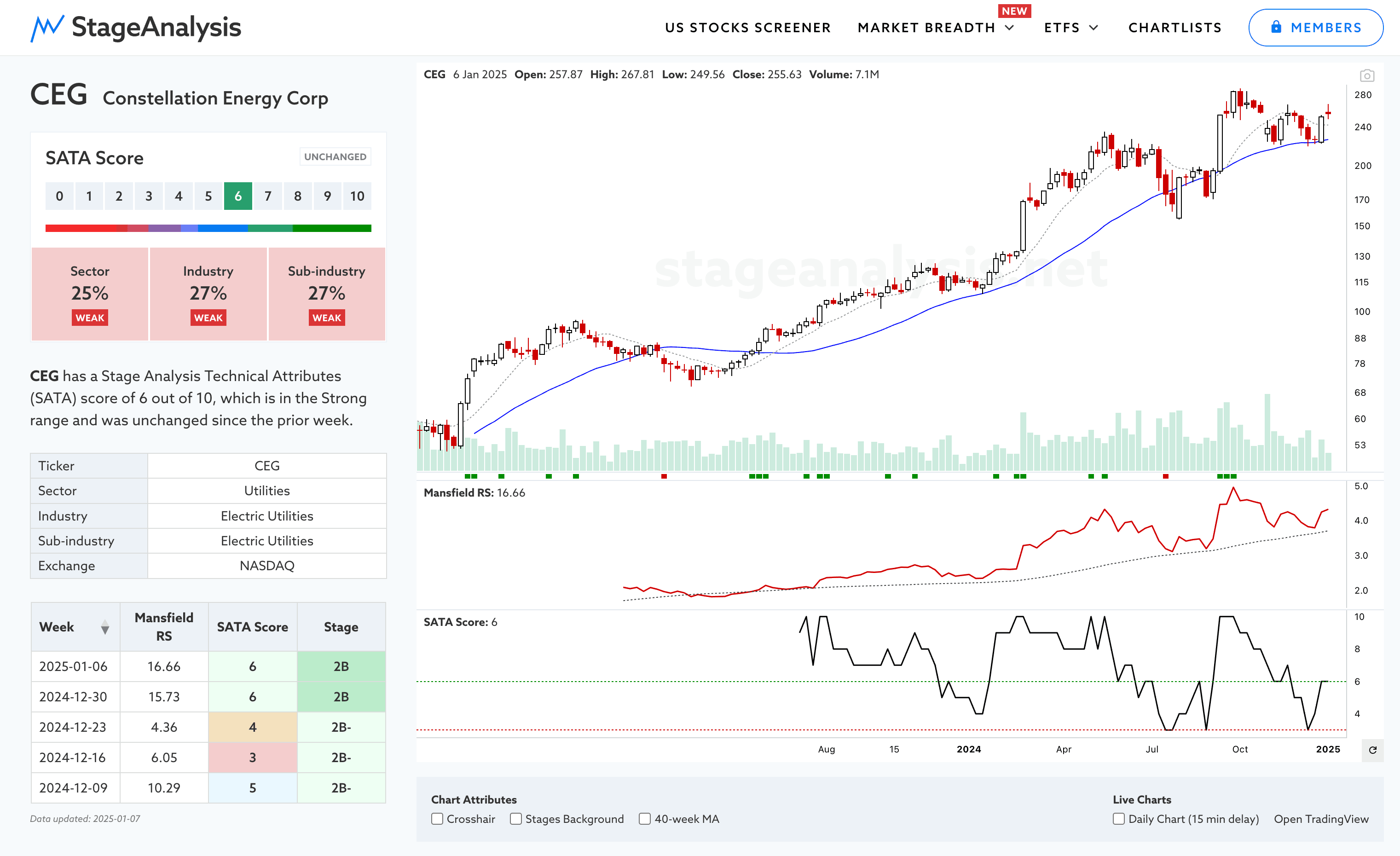
Task: Sort table by Week column arrow
Action: 105,627
